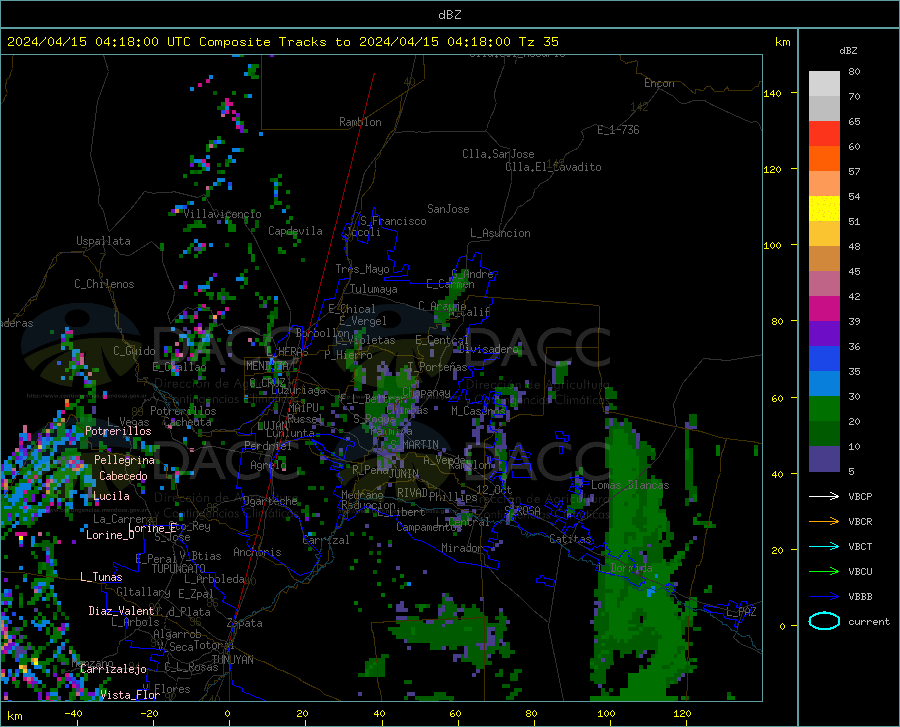Click the Anchoris label

(257, 553)
